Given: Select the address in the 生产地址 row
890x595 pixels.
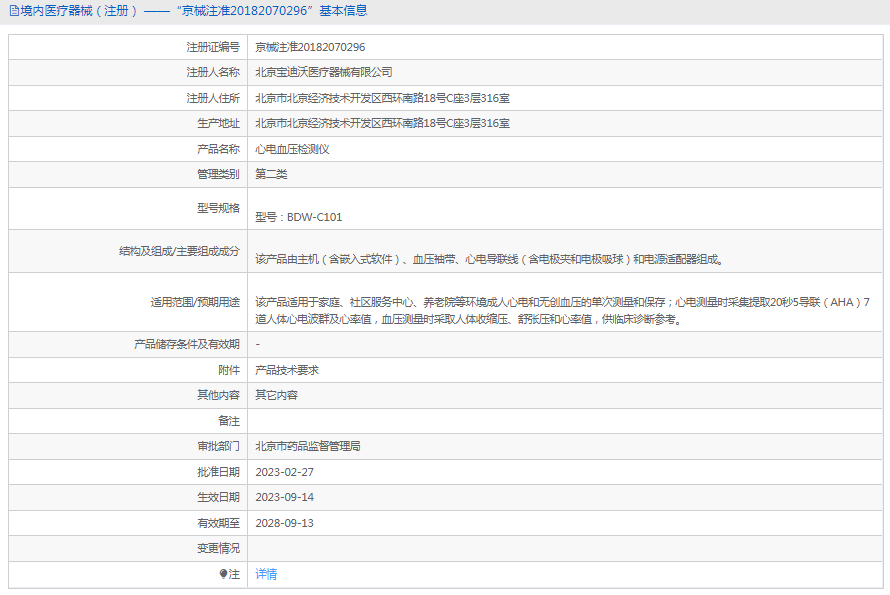Looking at the screenshot, I should [x=383, y=123].
